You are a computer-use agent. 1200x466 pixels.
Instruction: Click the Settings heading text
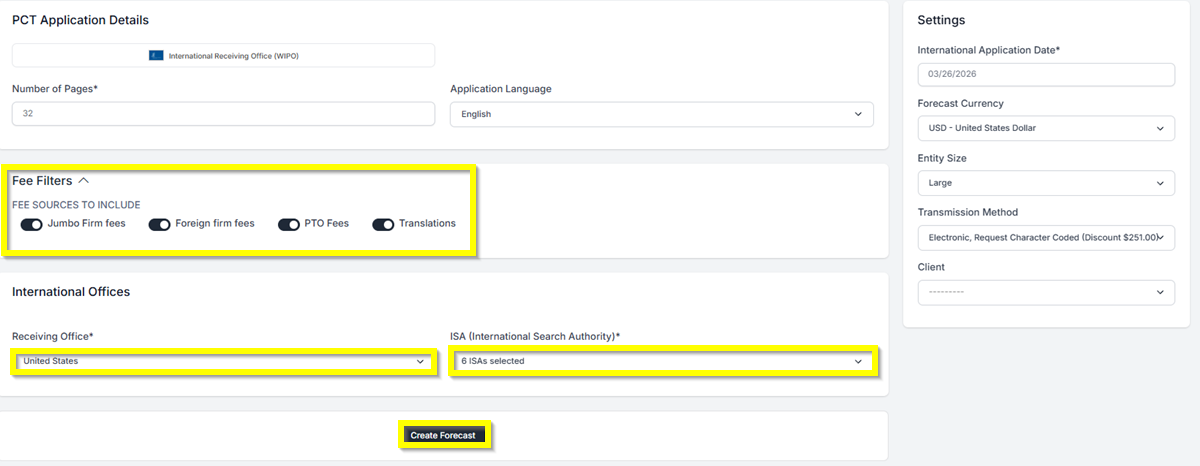click(941, 20)
